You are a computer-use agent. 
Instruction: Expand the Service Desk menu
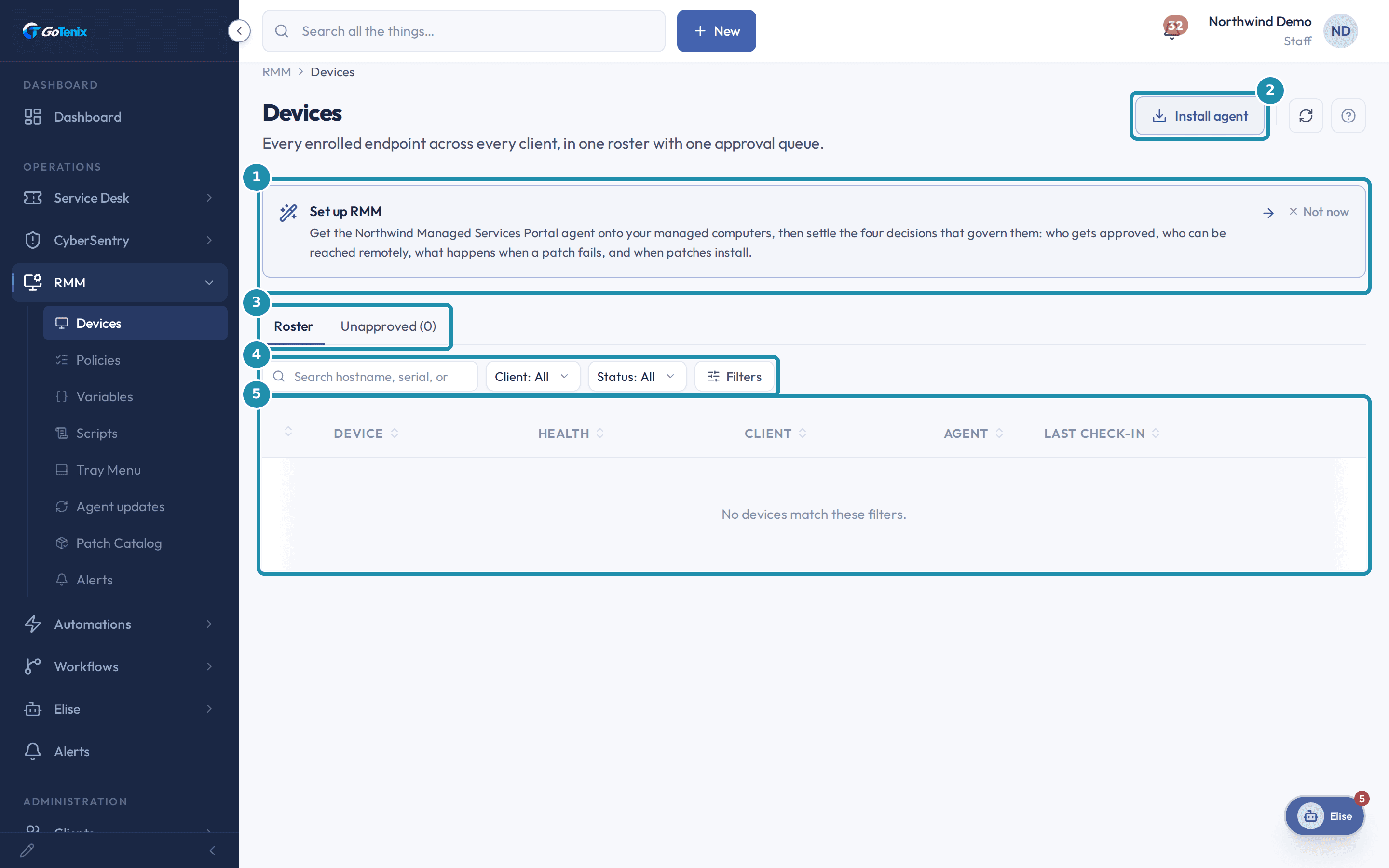pos(120,198)
